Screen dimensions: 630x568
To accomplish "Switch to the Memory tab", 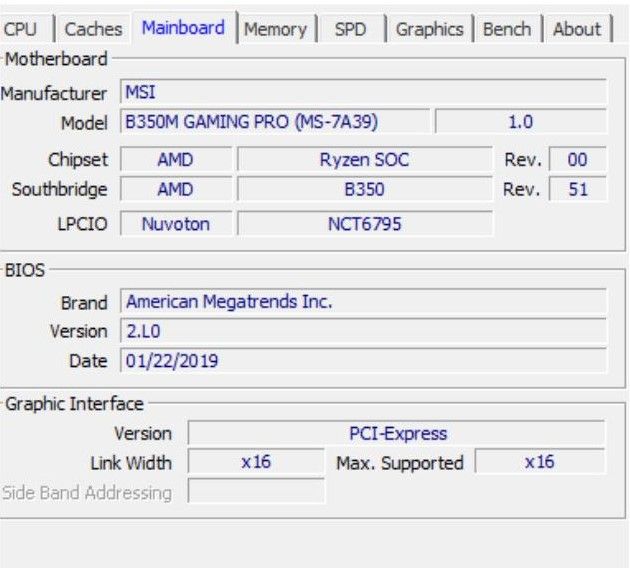I will 276,29.
